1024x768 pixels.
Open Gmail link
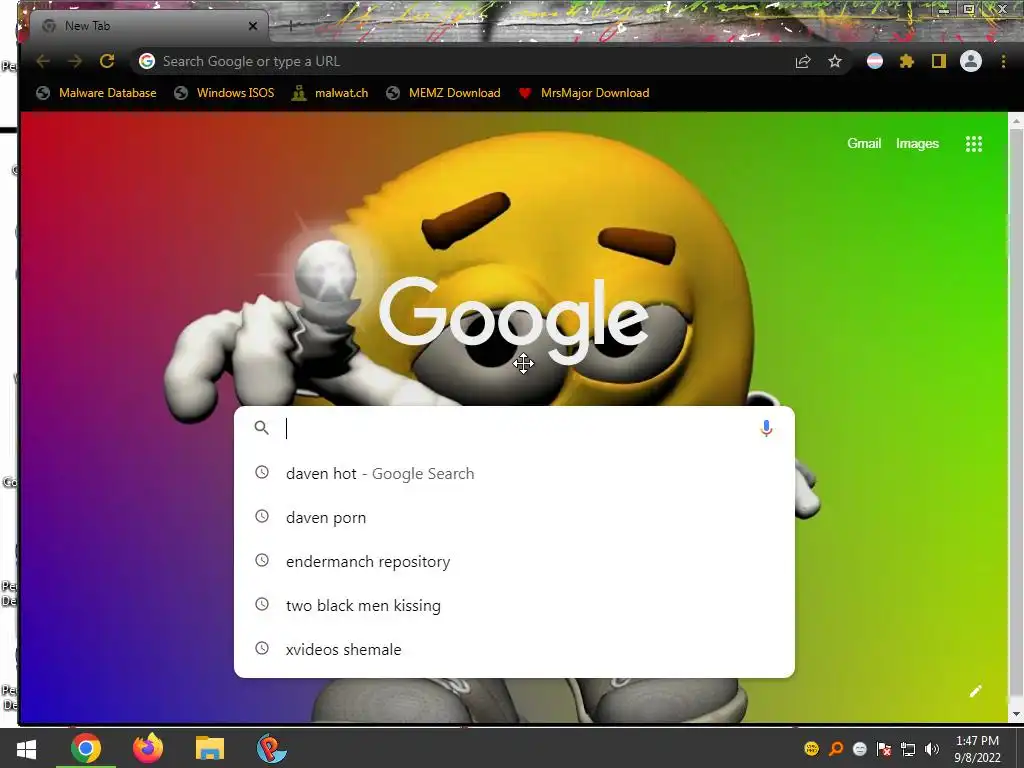pyautogui.click(x=864, y=144)
